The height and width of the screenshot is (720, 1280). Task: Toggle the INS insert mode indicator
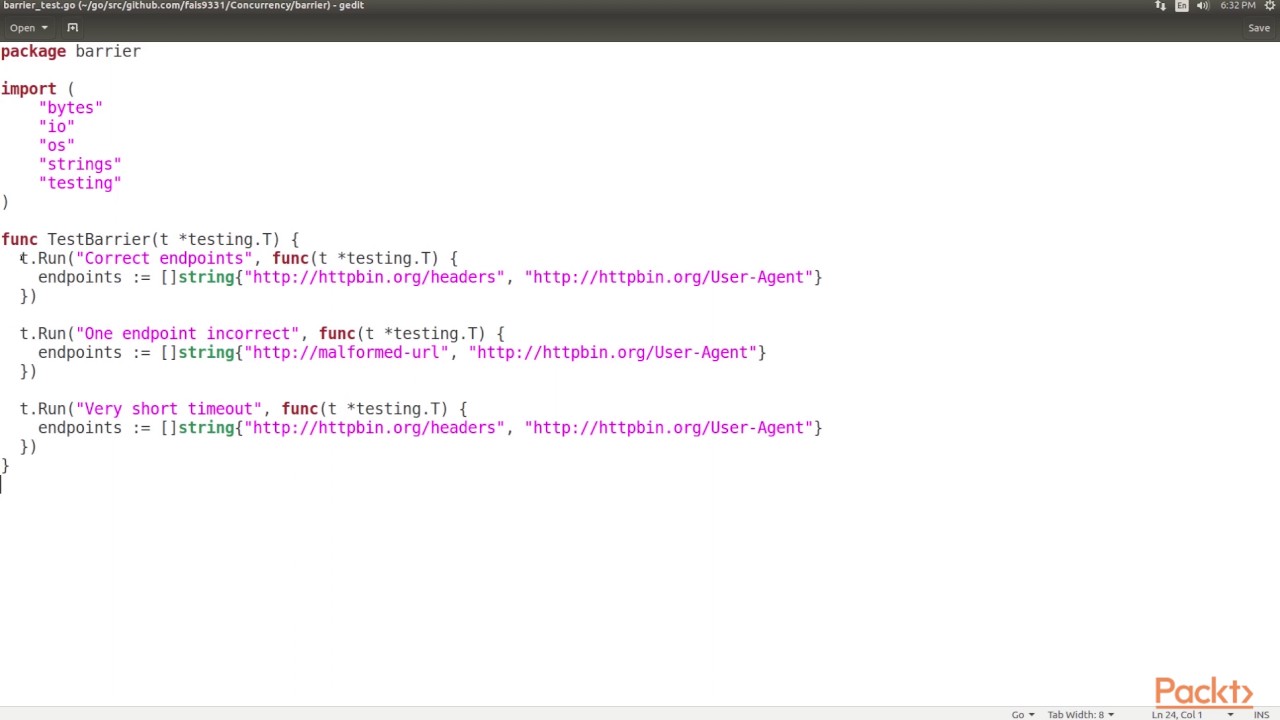tap(1261, 714)
